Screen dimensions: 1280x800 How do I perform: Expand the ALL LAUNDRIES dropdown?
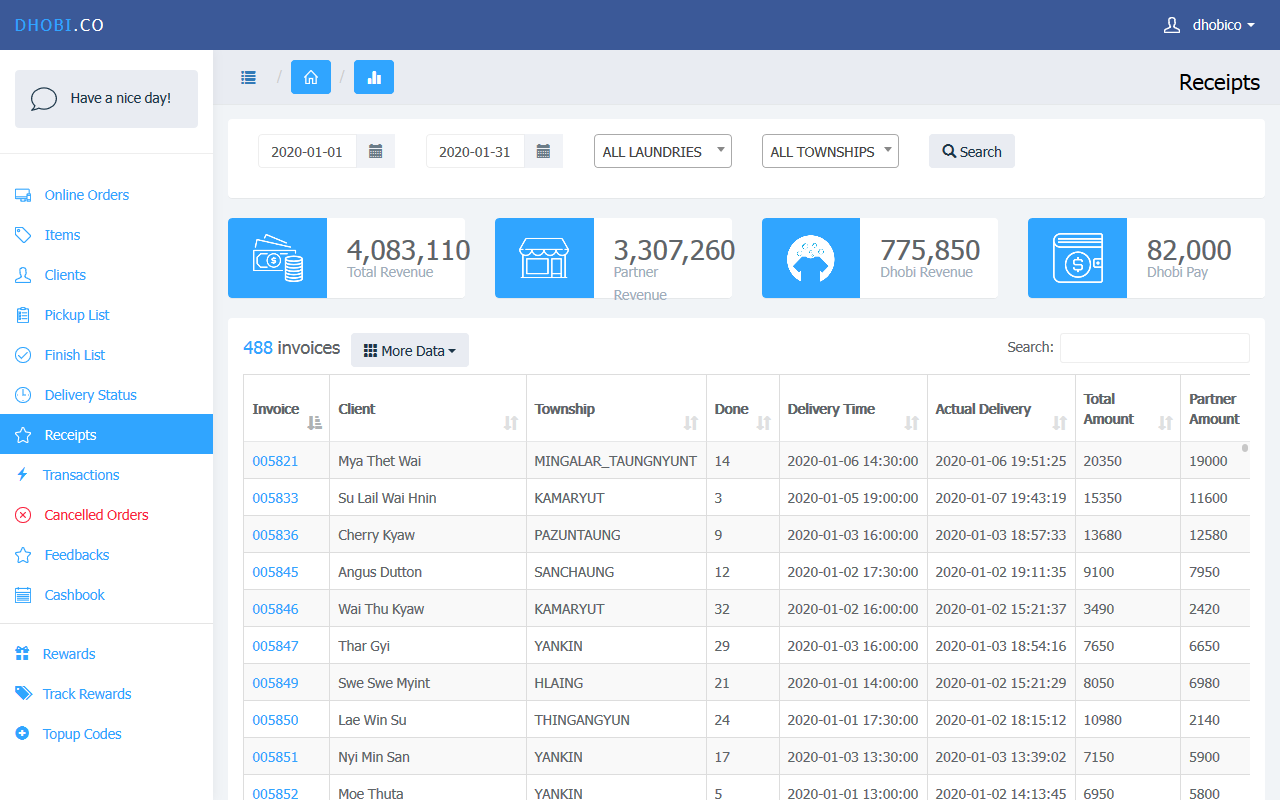click(x=662, y=152)
